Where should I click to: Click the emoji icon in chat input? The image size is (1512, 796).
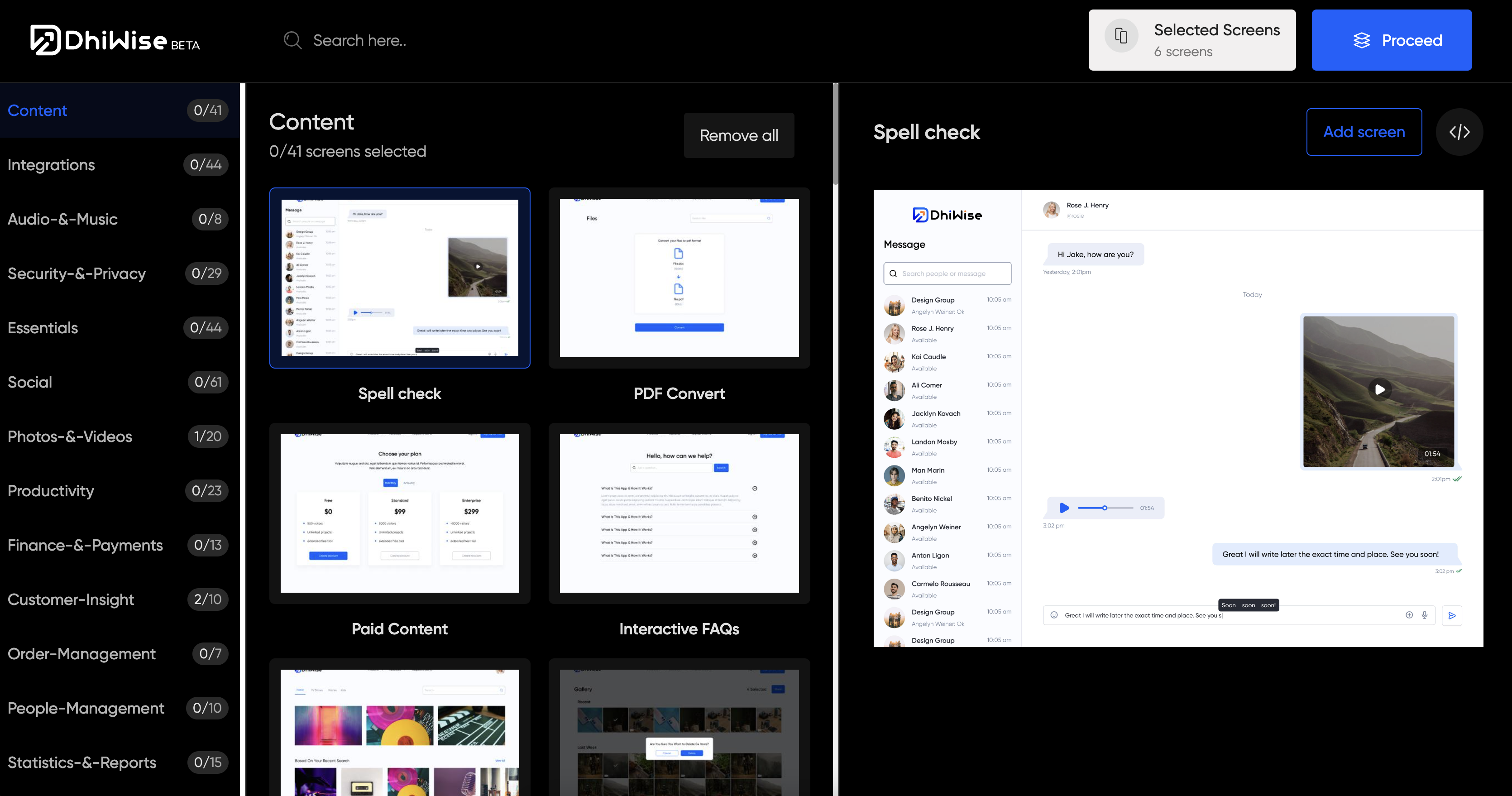(1053, 615)
